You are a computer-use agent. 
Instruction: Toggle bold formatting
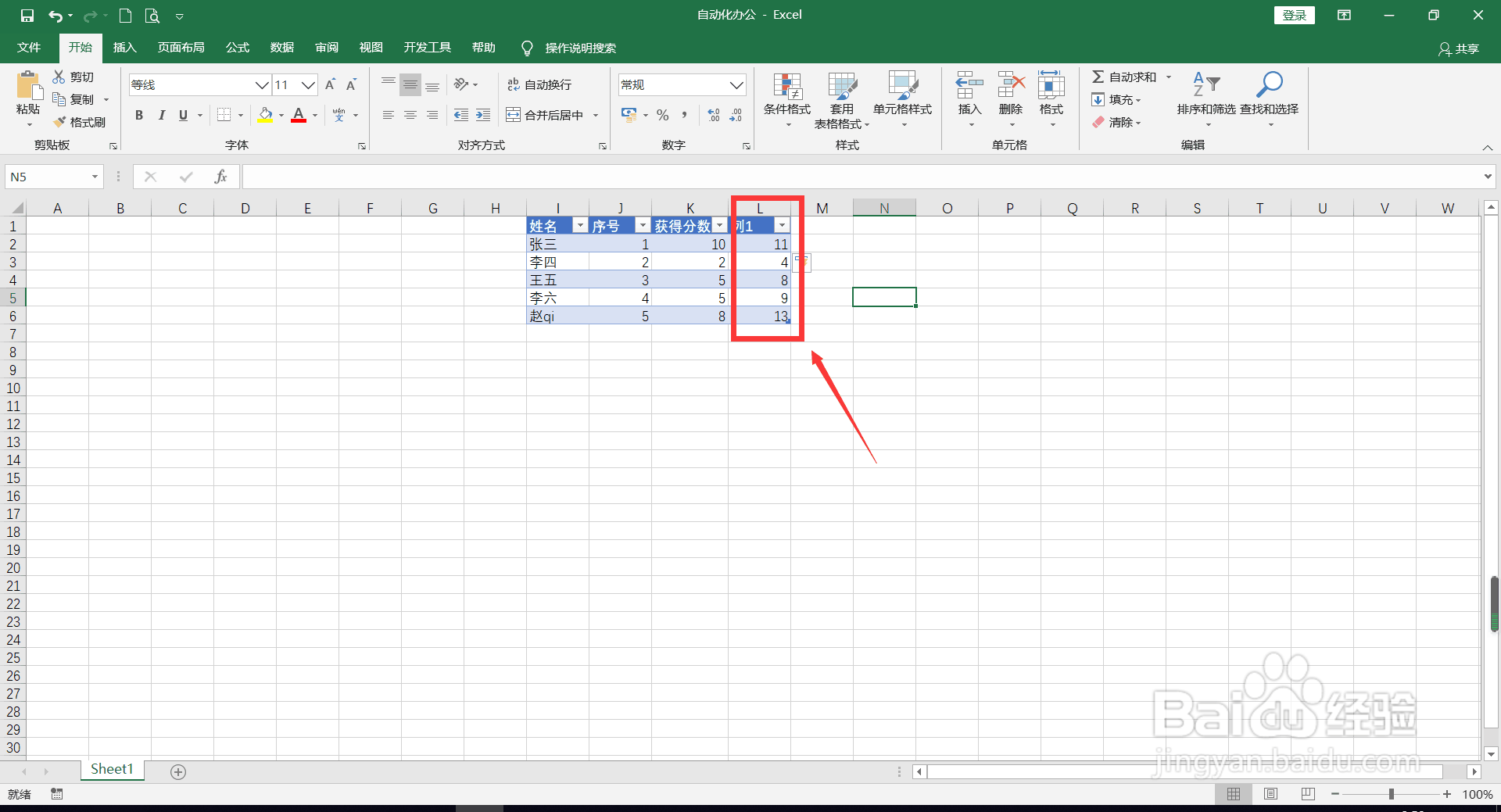click(x=139, y=115)
